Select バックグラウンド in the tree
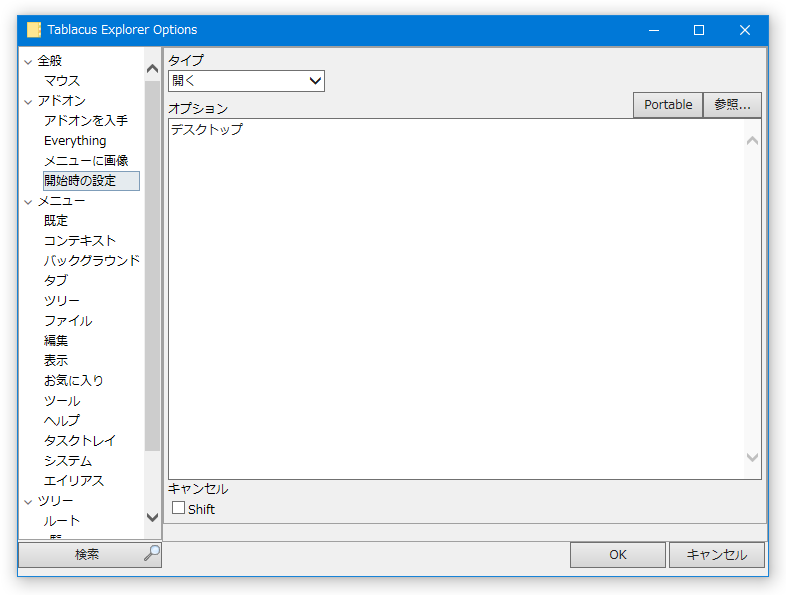 point(92,261)
